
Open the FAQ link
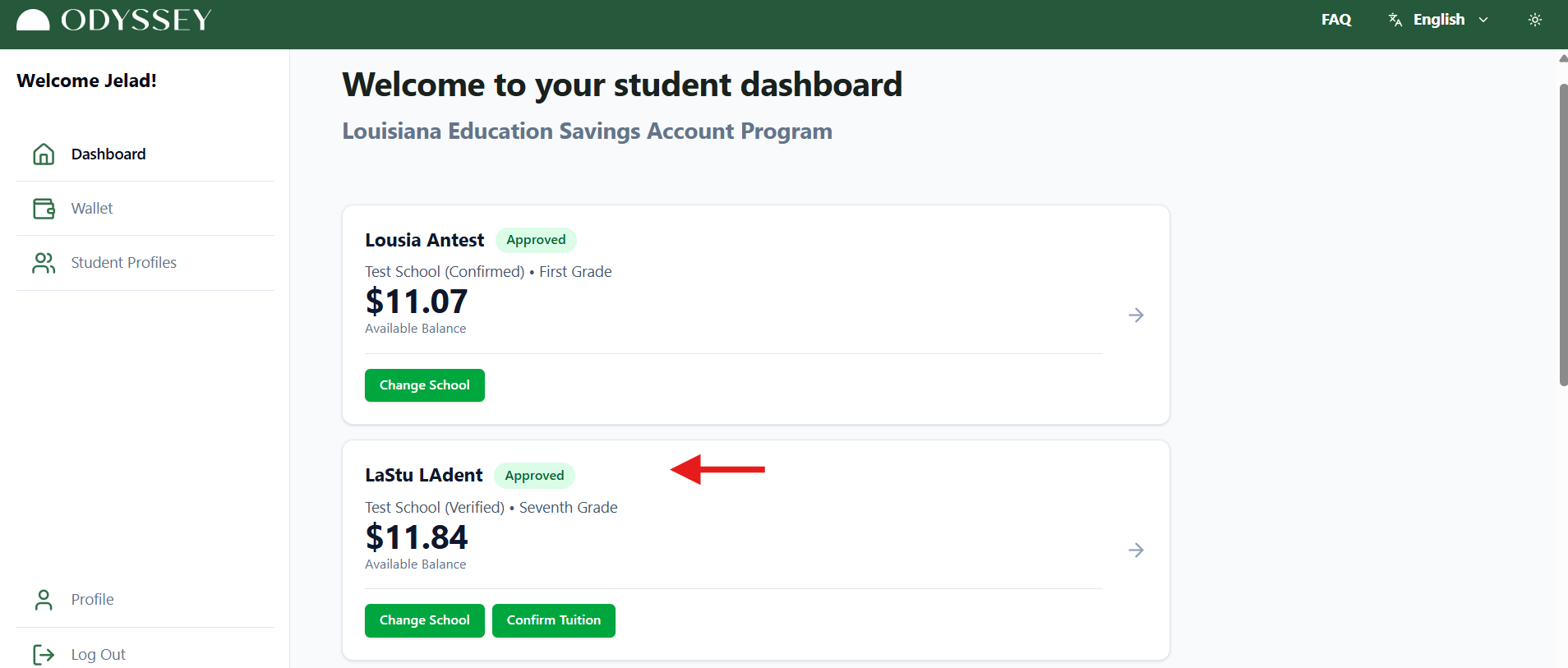tap(1336, 20)
